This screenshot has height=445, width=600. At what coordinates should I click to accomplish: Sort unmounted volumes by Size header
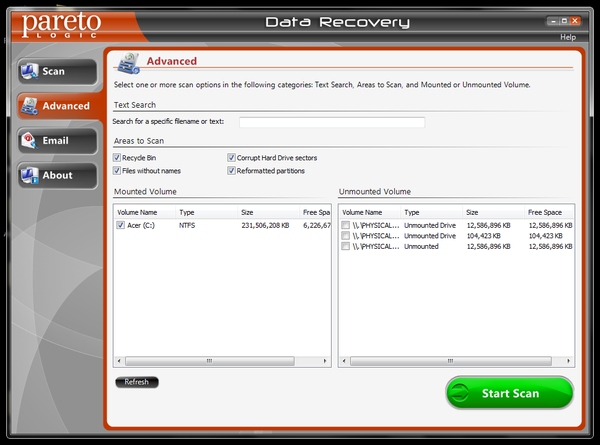pyautogui.click(x=494, y=212)
